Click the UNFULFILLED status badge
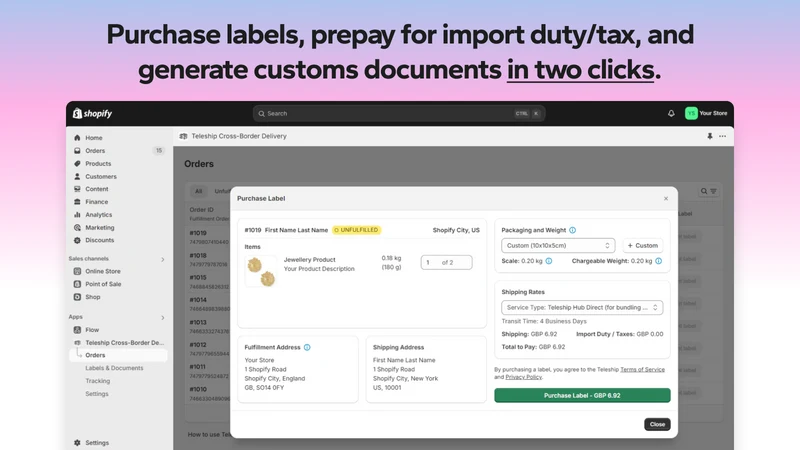 357,230
